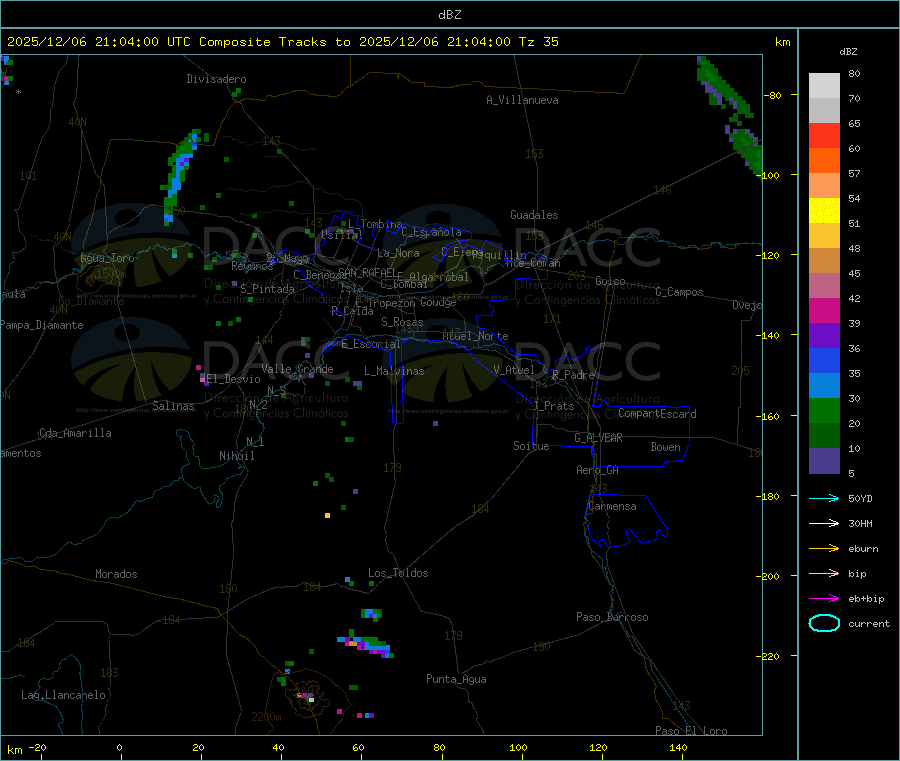
Task: Click the -200 km tick on right axis
Action: pyautogui.click(x=770, y=576)
